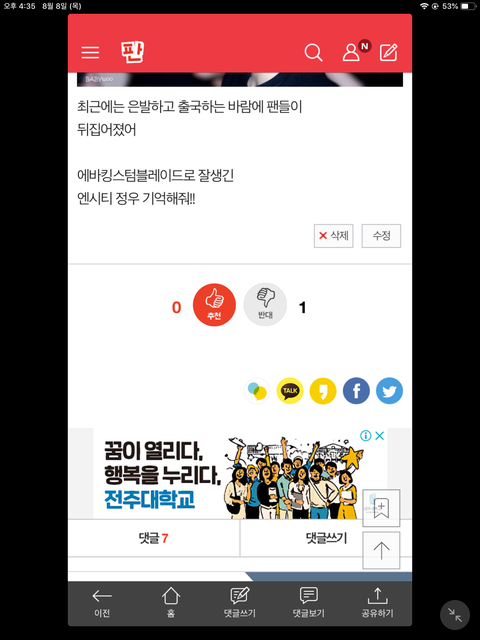Share via Nate On bubble icon
The height and width of the screenshot is (640, 480).
257,391
